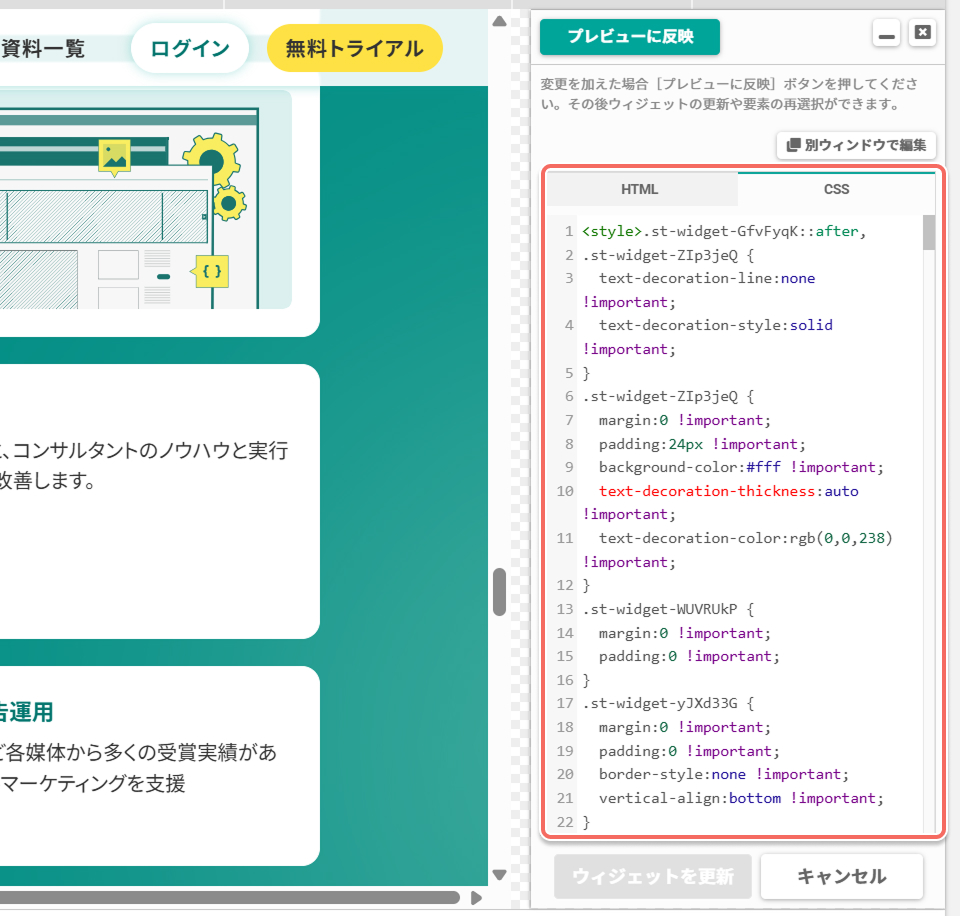Click the vertical-align:bottom code line
This screenshot has width=960, height=916.
pyautogui.click(x=741, y=798)
